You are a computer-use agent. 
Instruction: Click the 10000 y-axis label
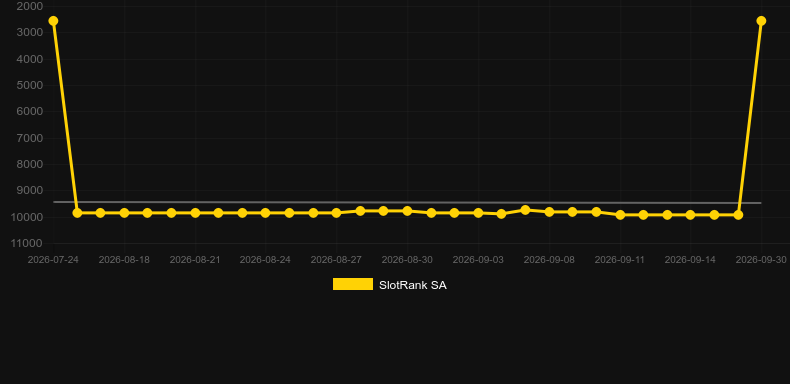coord(27,217)
